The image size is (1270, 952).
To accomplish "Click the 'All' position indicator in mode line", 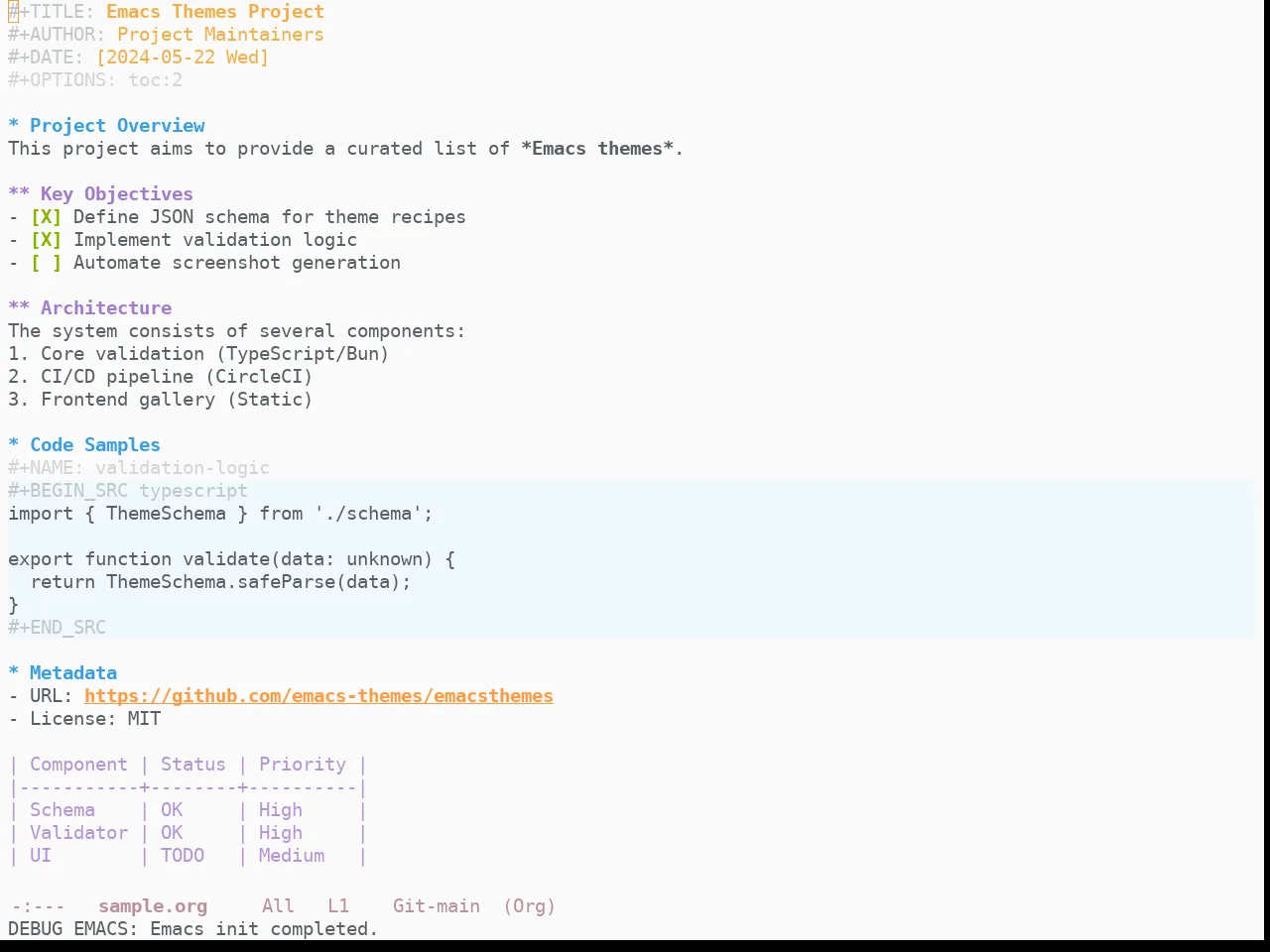I will click(278, 906).
